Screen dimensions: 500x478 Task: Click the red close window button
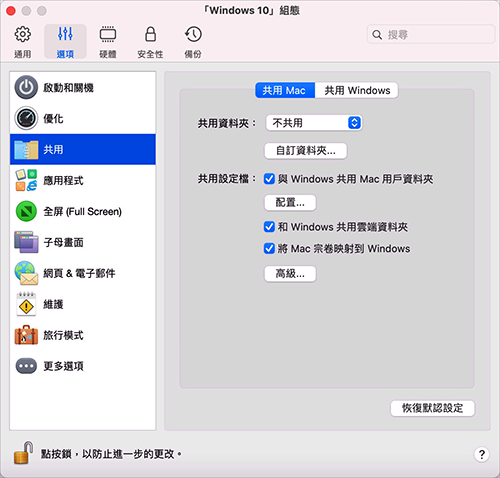coord(11,11)
